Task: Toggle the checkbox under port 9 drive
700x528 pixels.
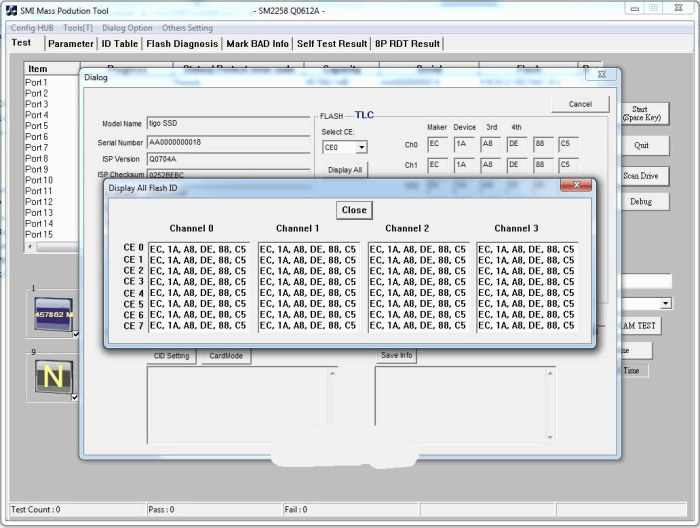Action: pyautogui.click(x=76, y=397)
